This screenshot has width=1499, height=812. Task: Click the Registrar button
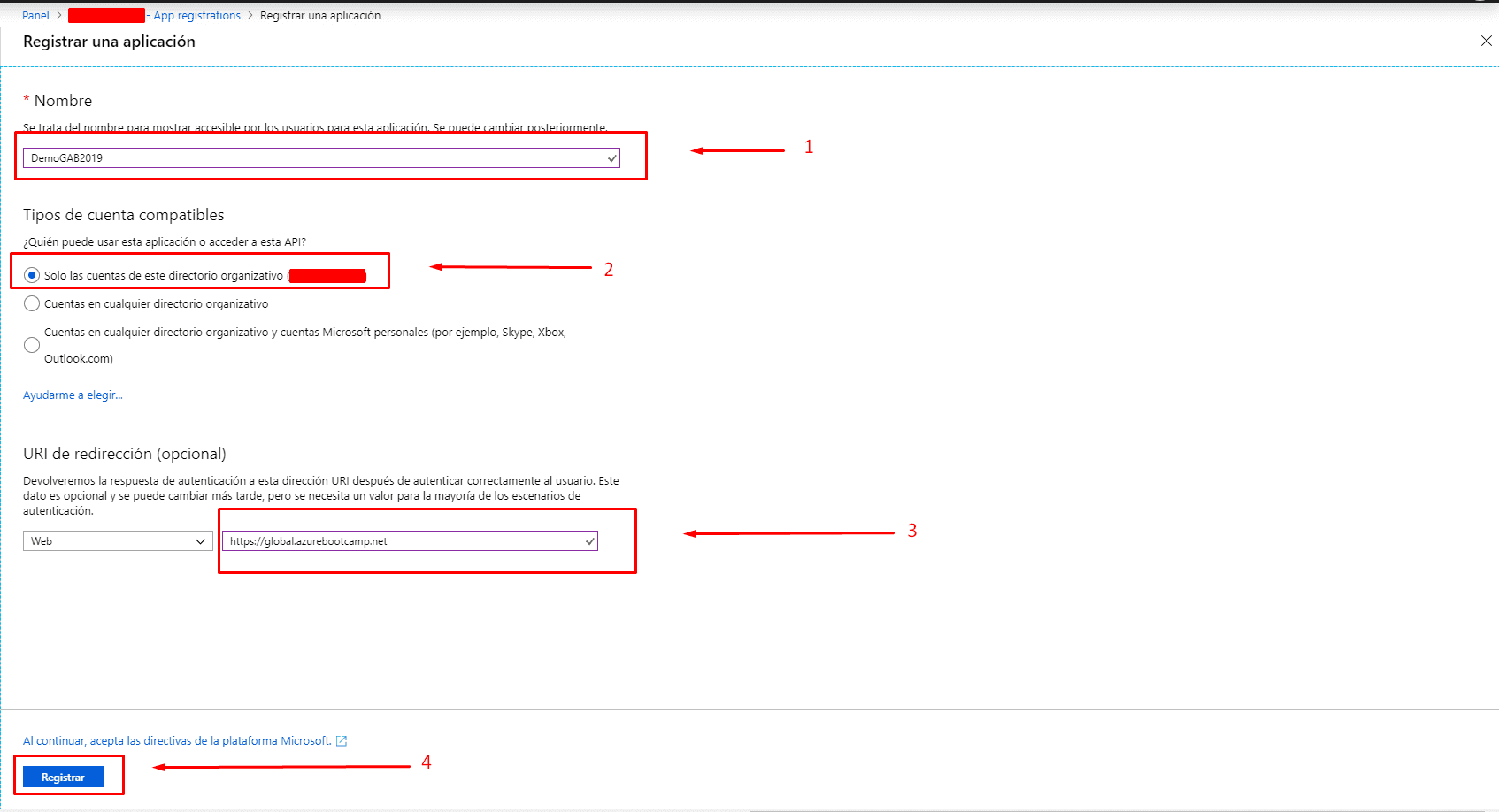point(63,778)
